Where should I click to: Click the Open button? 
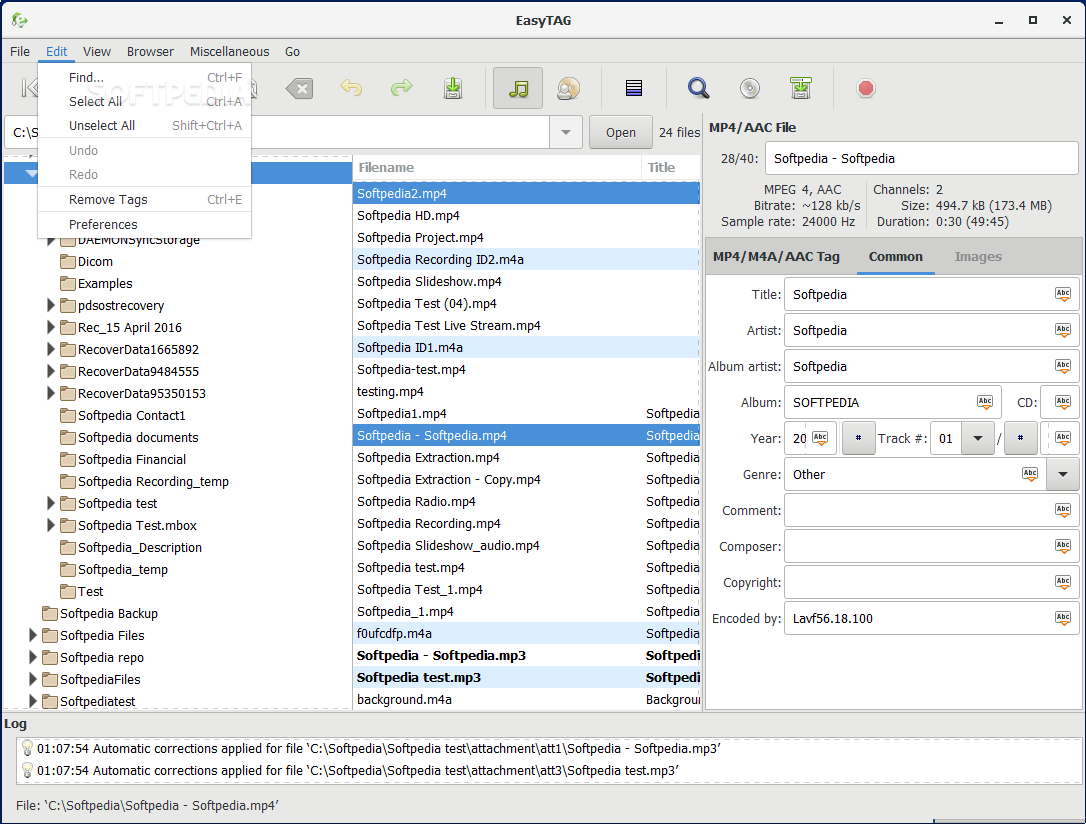(x=621, y=132)
